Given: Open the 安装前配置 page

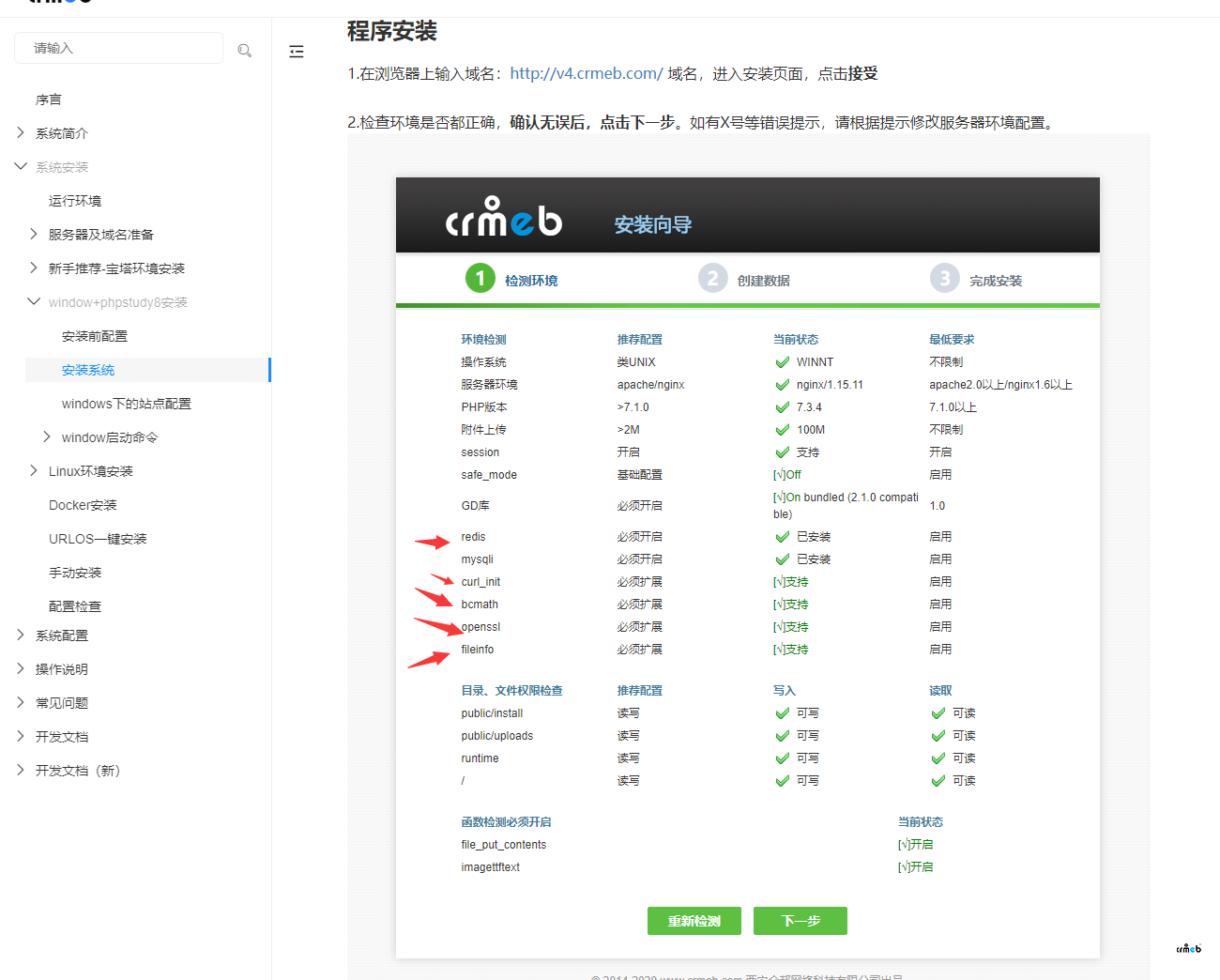Looking at the screenshot, I should pos(95,336).
